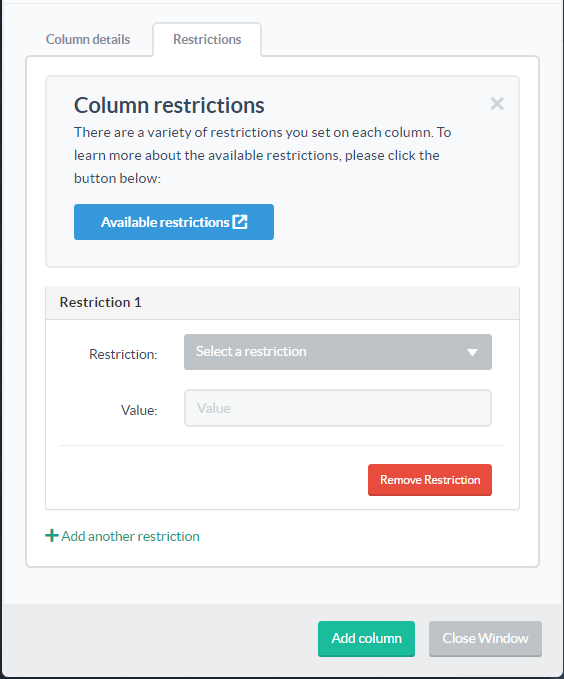The width and height of the screenshot is (564, 679).
Task: Click the Restriction 1 panel header
Action: coord(282,302)
